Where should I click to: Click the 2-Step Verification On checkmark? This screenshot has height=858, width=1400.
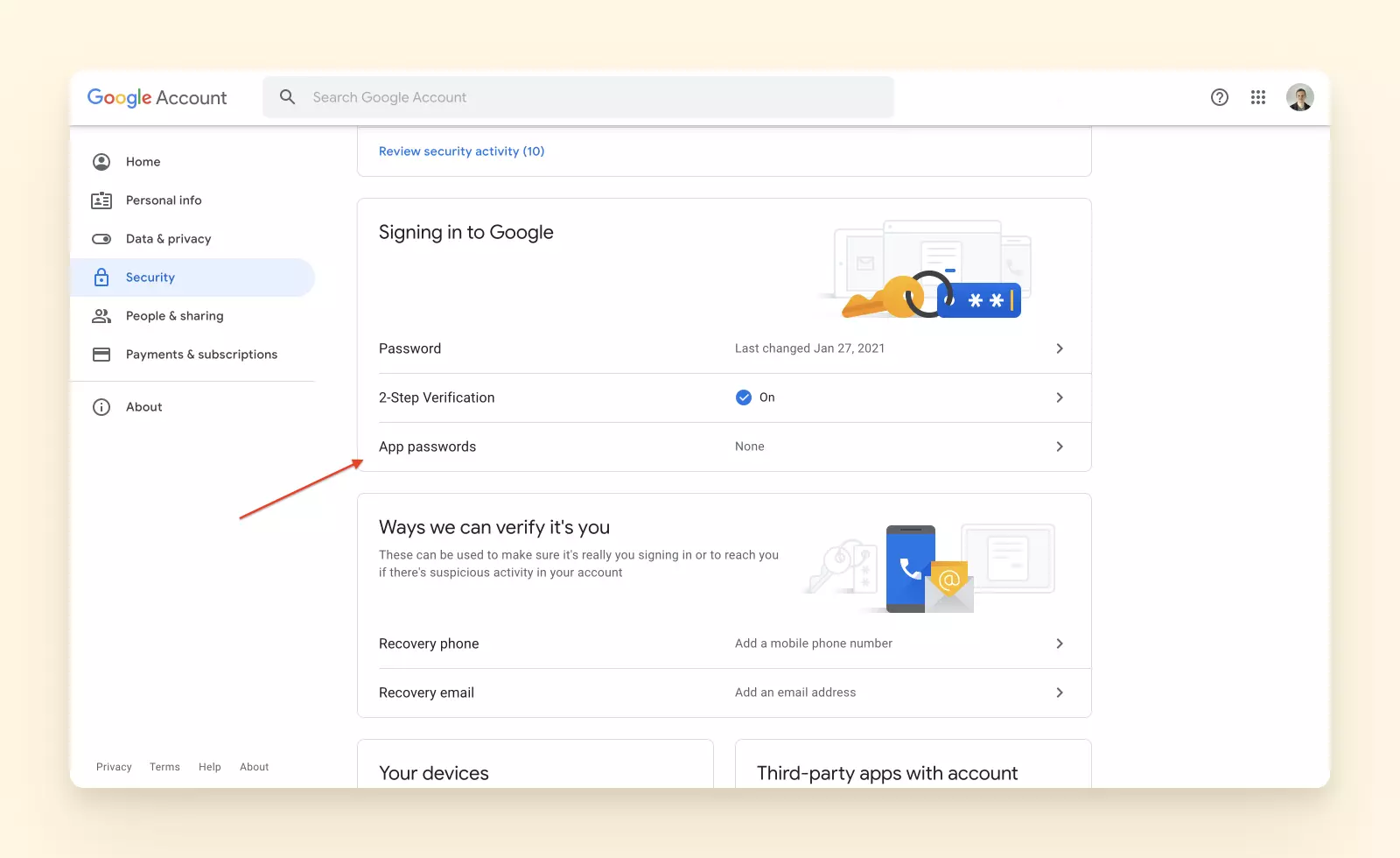[744, 397]
